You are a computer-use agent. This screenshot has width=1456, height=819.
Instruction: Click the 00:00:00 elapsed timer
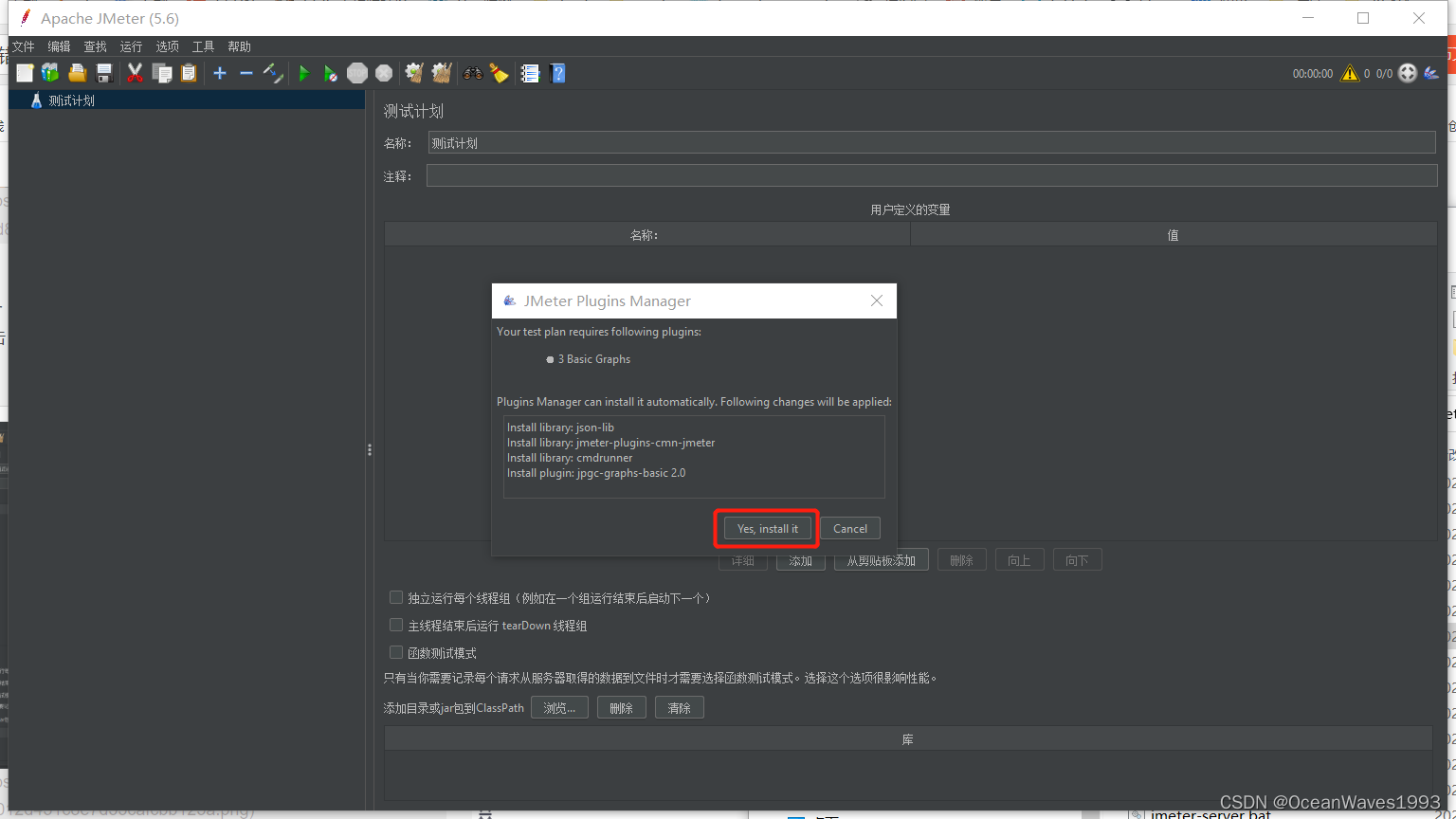click(x=1313, y=74)
